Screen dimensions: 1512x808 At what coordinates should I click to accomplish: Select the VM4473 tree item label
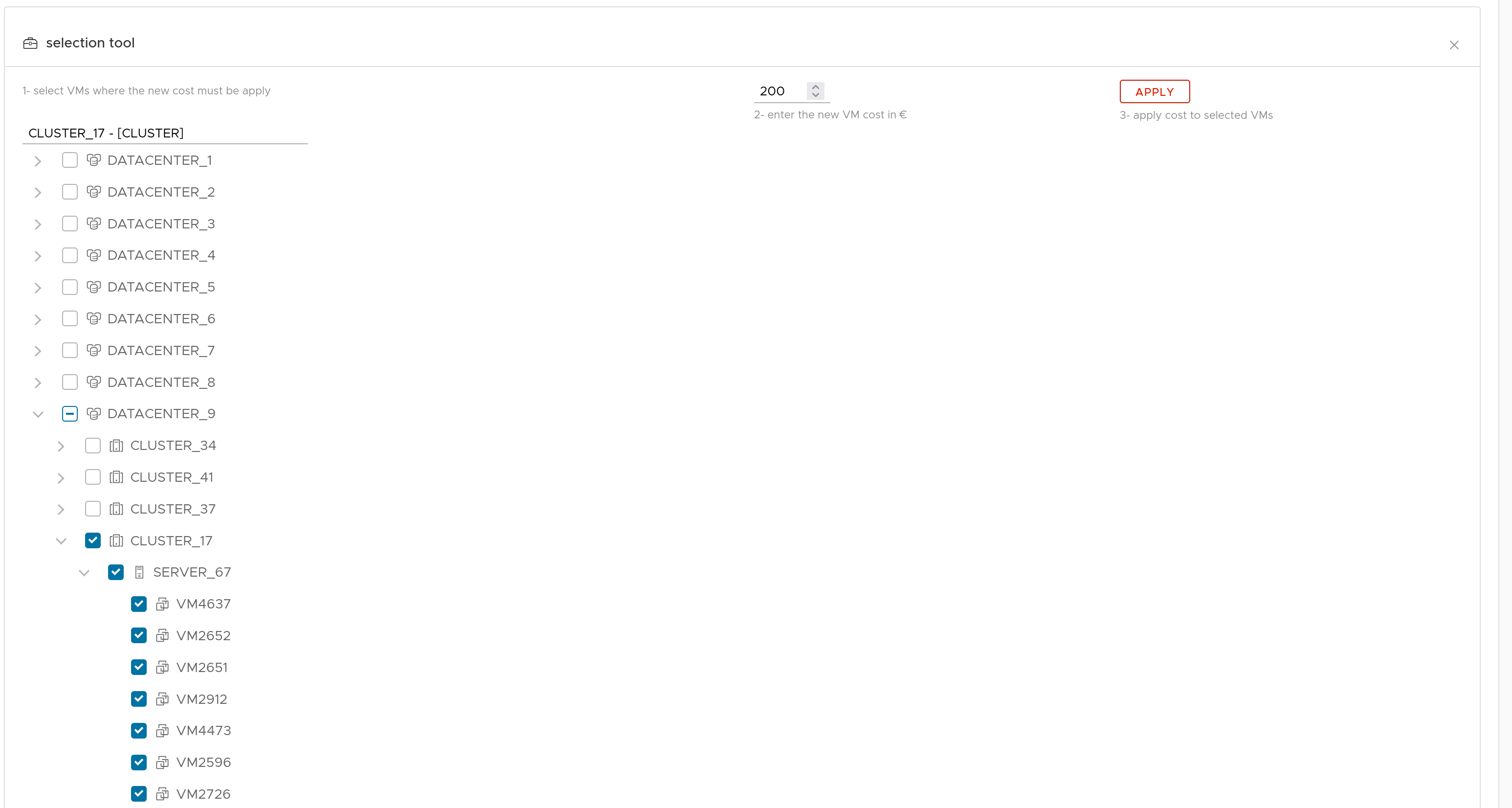pyautogui.click(x=204, y=731)
